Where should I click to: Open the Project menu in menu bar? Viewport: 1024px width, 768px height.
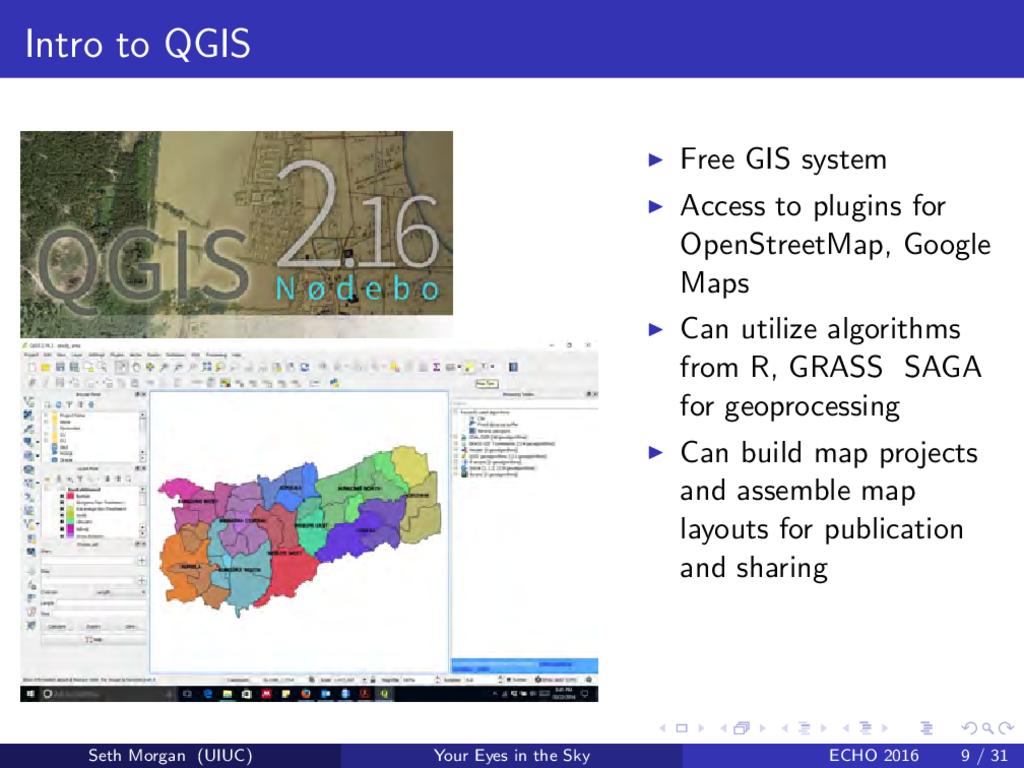pos(30,355)
